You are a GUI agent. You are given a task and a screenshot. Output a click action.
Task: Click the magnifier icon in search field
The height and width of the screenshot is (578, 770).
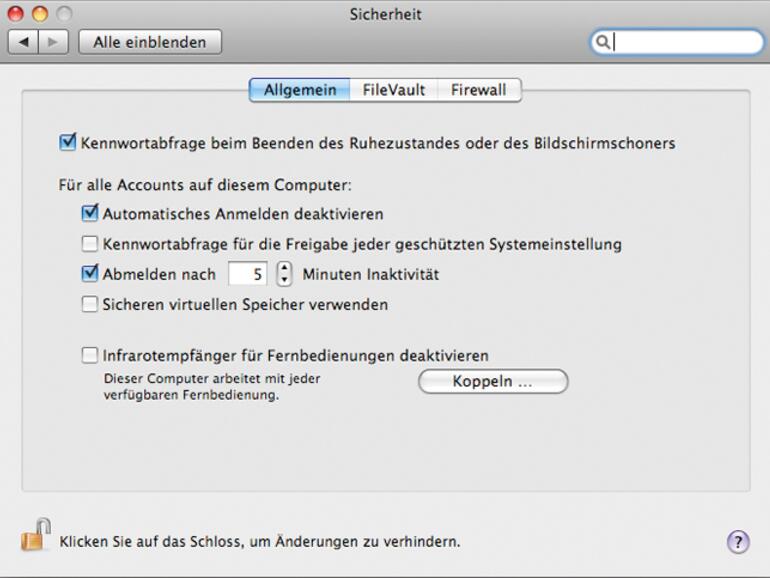coord(603,42)
